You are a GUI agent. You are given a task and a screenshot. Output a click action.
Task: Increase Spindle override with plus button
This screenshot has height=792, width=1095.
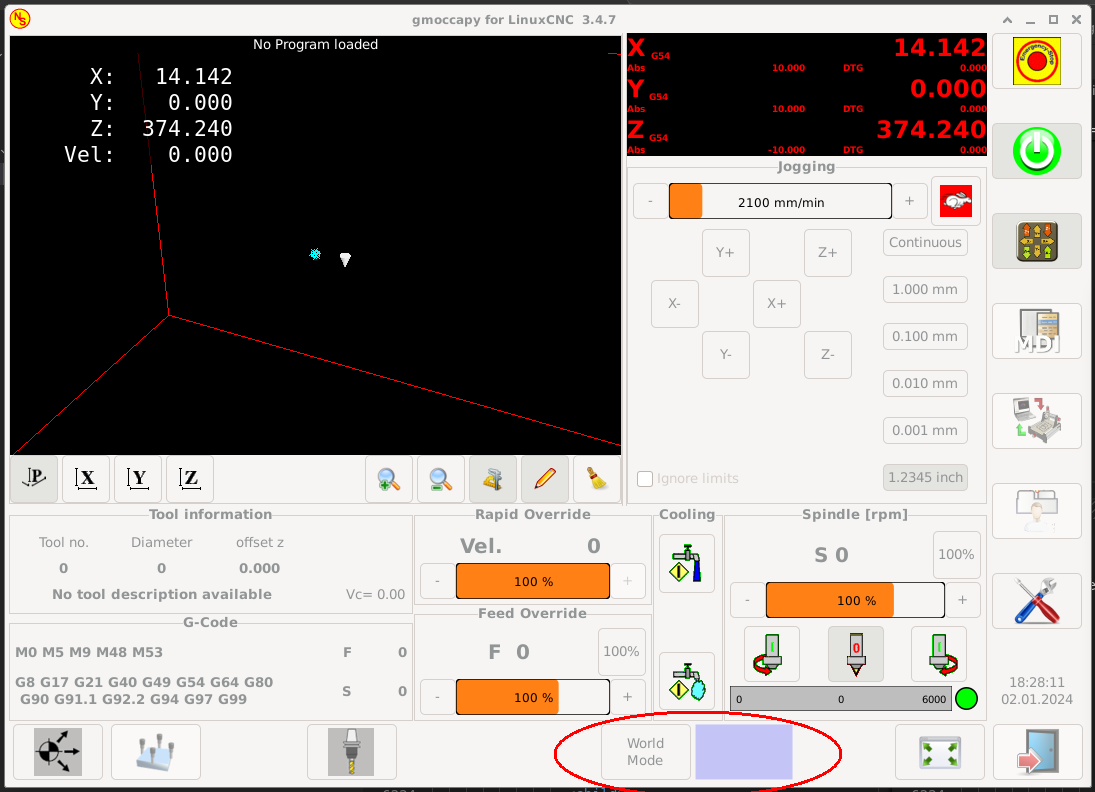pyautogui.click(x=962, y=600)
